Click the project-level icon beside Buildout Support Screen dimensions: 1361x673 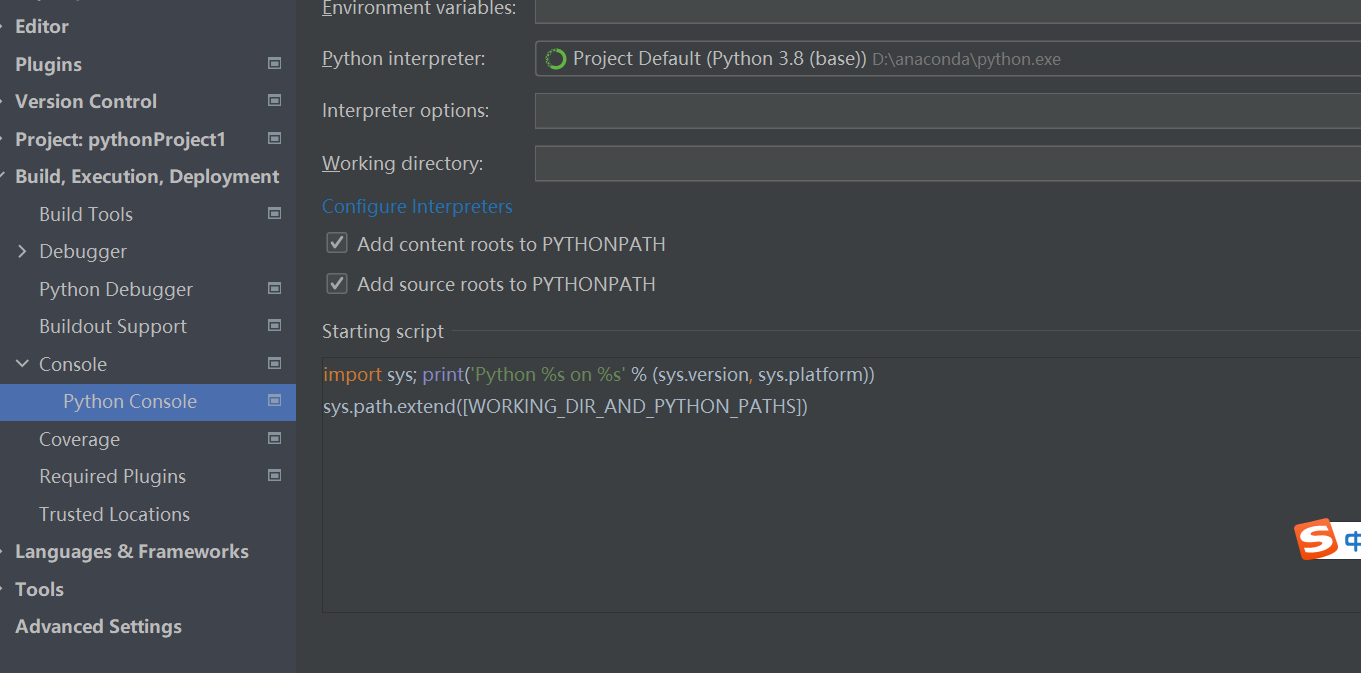[275, 325]
